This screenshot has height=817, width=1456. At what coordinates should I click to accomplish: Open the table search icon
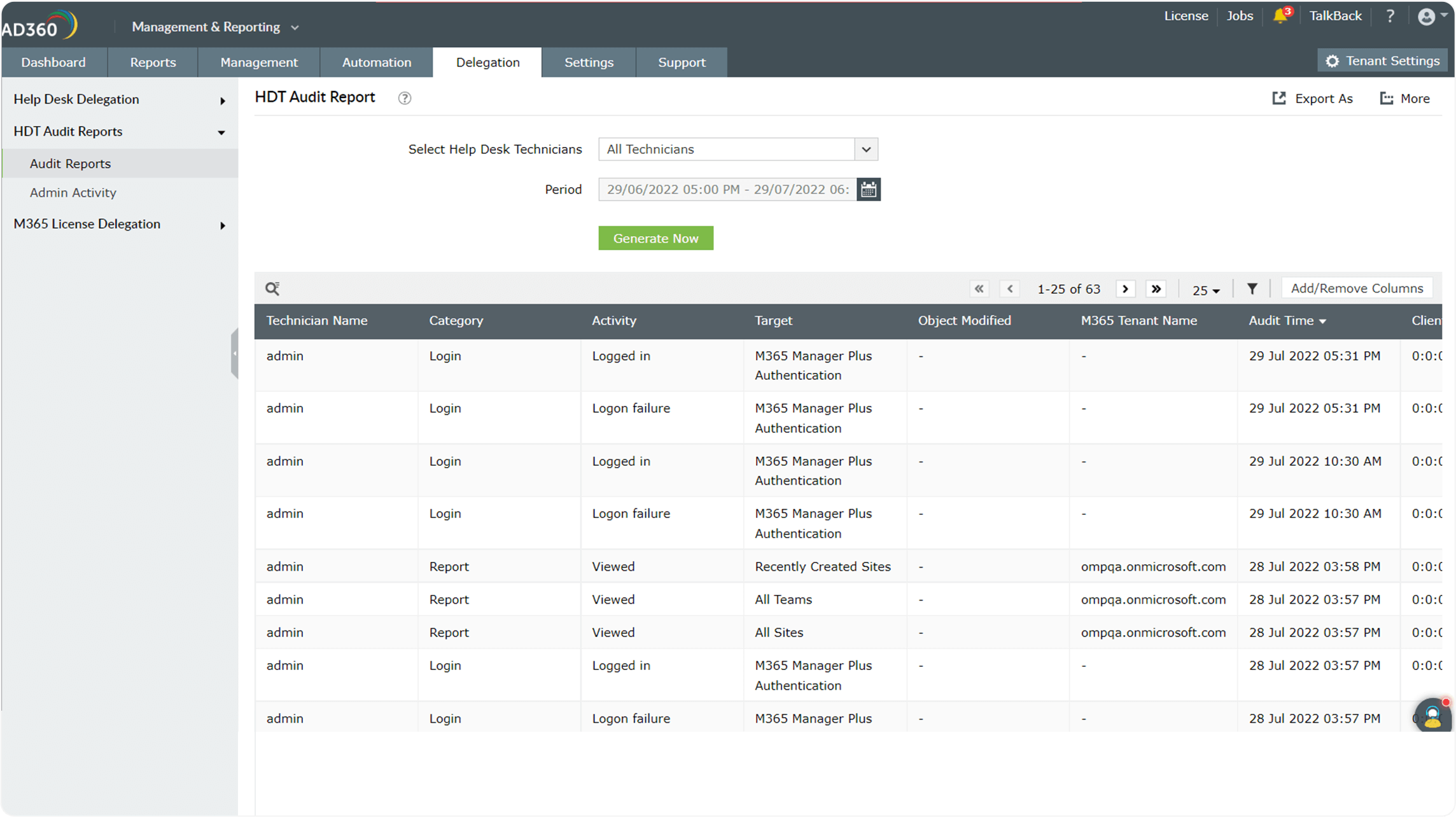point(272,289)
